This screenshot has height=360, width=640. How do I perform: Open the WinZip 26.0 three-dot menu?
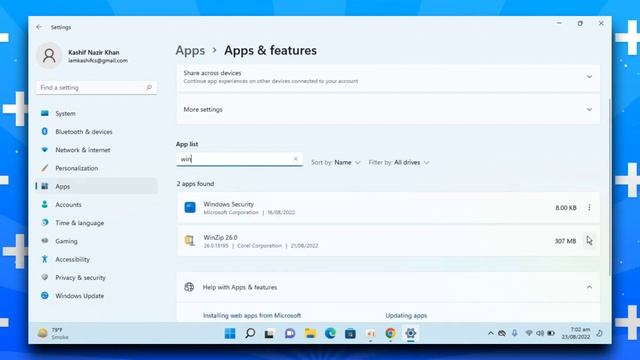tap(589, 241)
